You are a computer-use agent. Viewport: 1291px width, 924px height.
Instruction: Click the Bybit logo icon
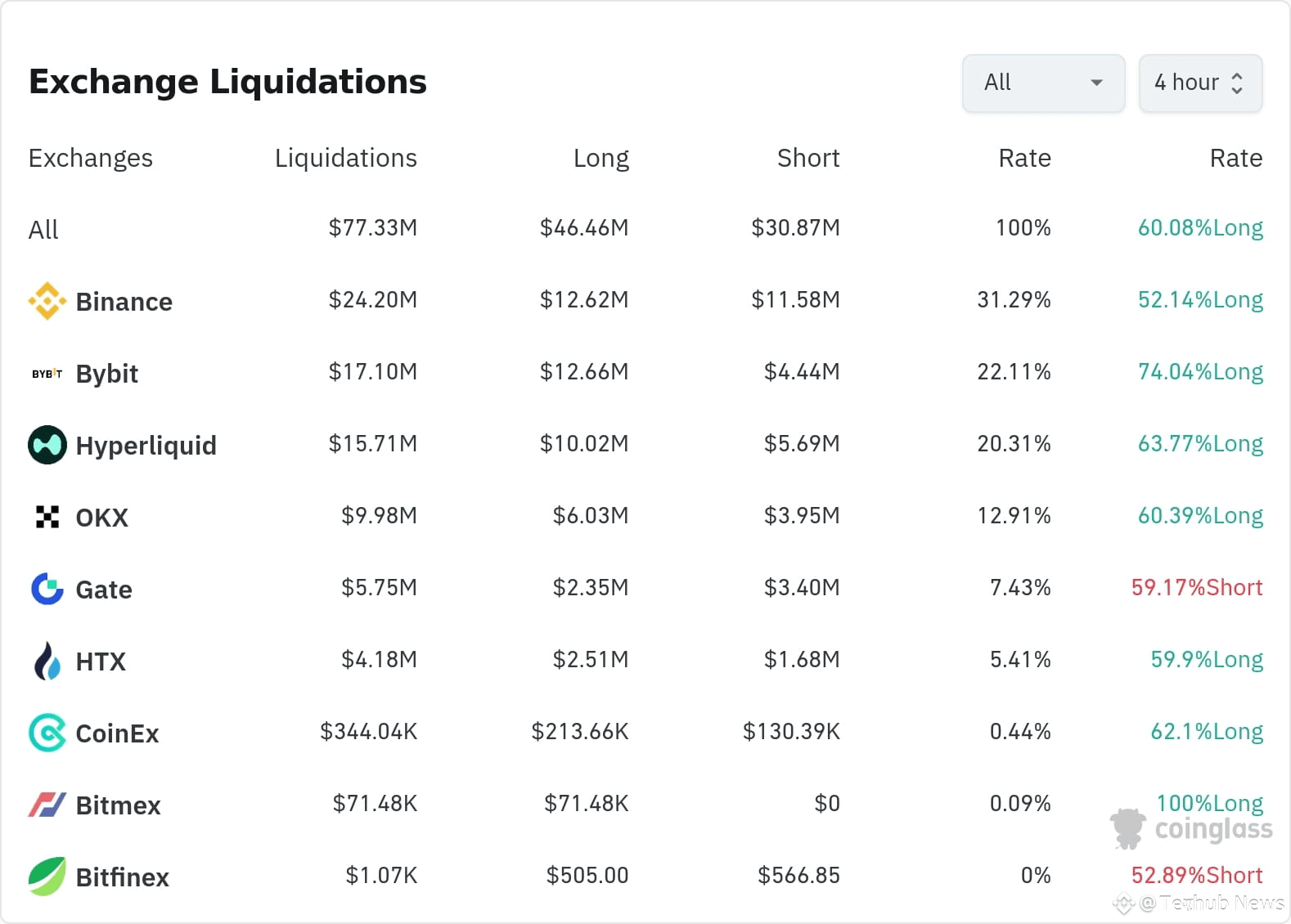[47, 374]
